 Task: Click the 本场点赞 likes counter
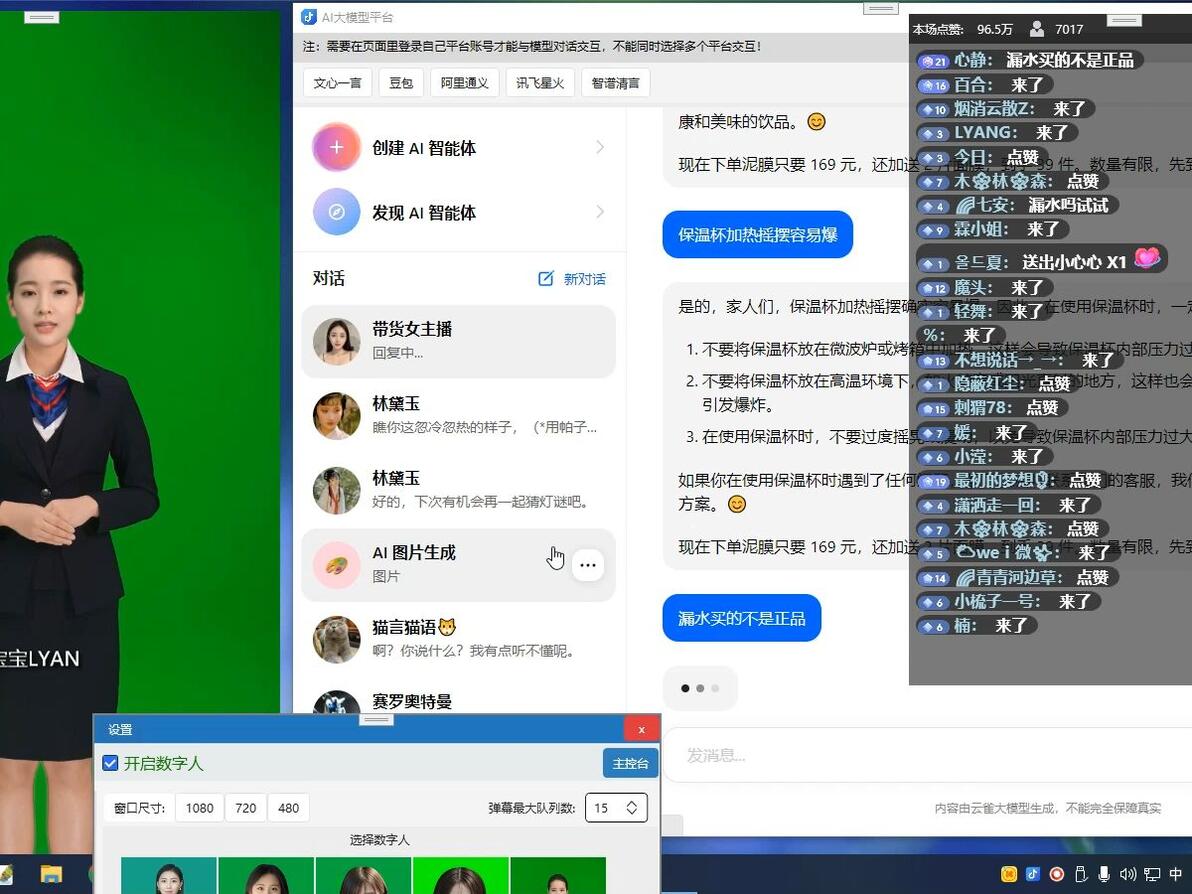tap(962, 30)
